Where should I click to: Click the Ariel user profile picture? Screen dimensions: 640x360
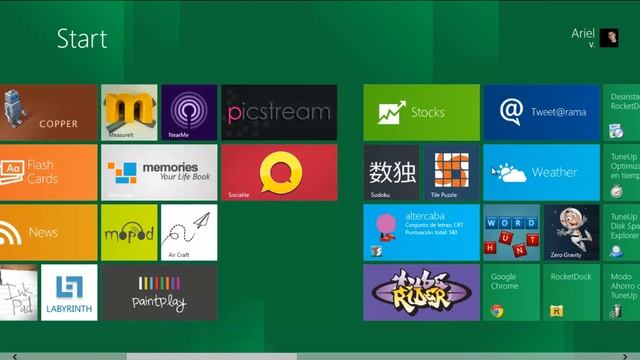tap(609, 38)
